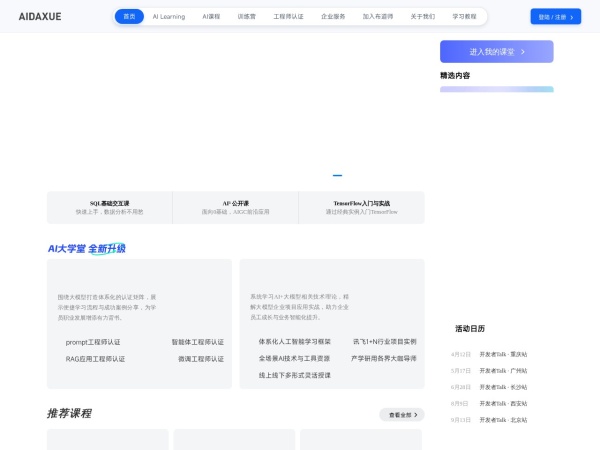Open the SQL基础交互课 card
The image size is (600, 450).
109,207
